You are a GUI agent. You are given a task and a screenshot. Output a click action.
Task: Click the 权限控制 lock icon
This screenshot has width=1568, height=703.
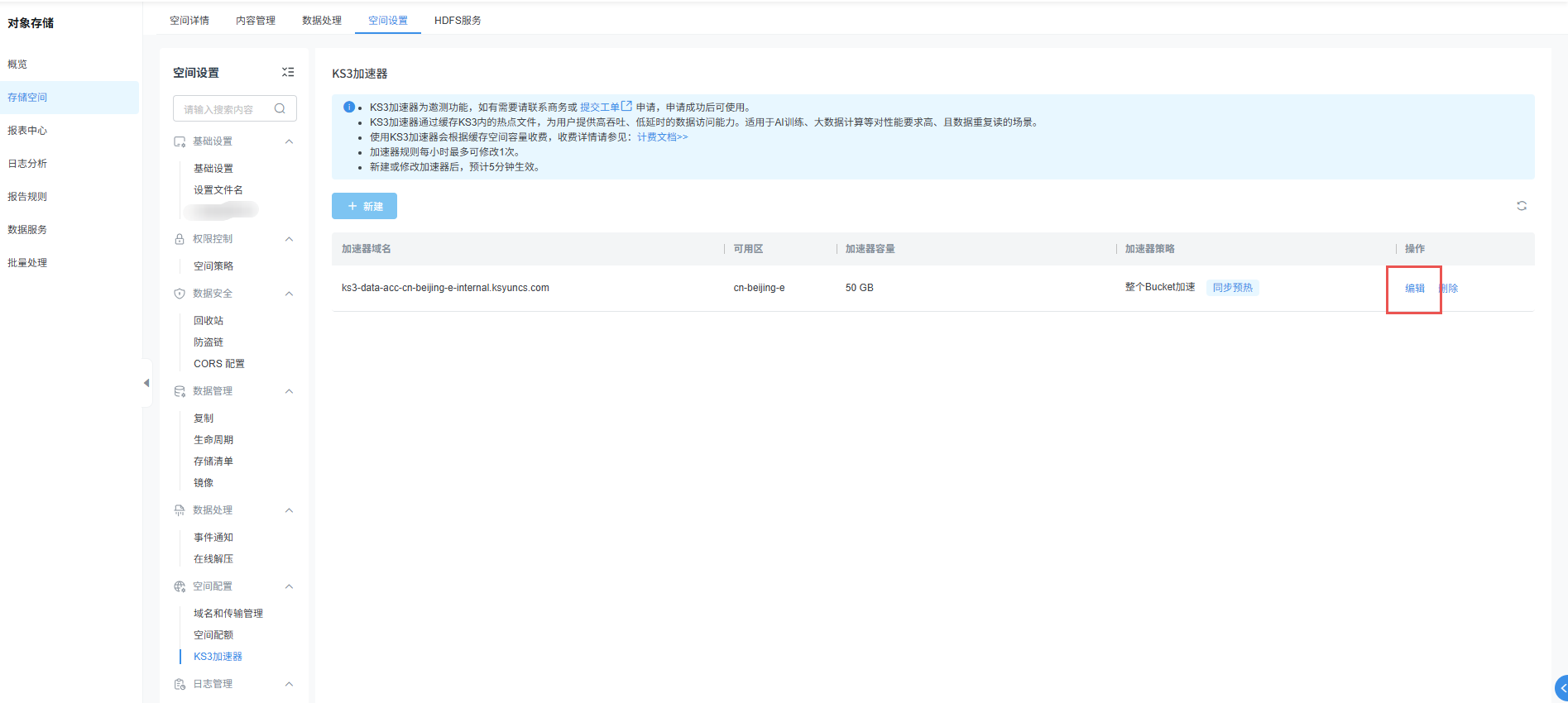tap(180, 239)
